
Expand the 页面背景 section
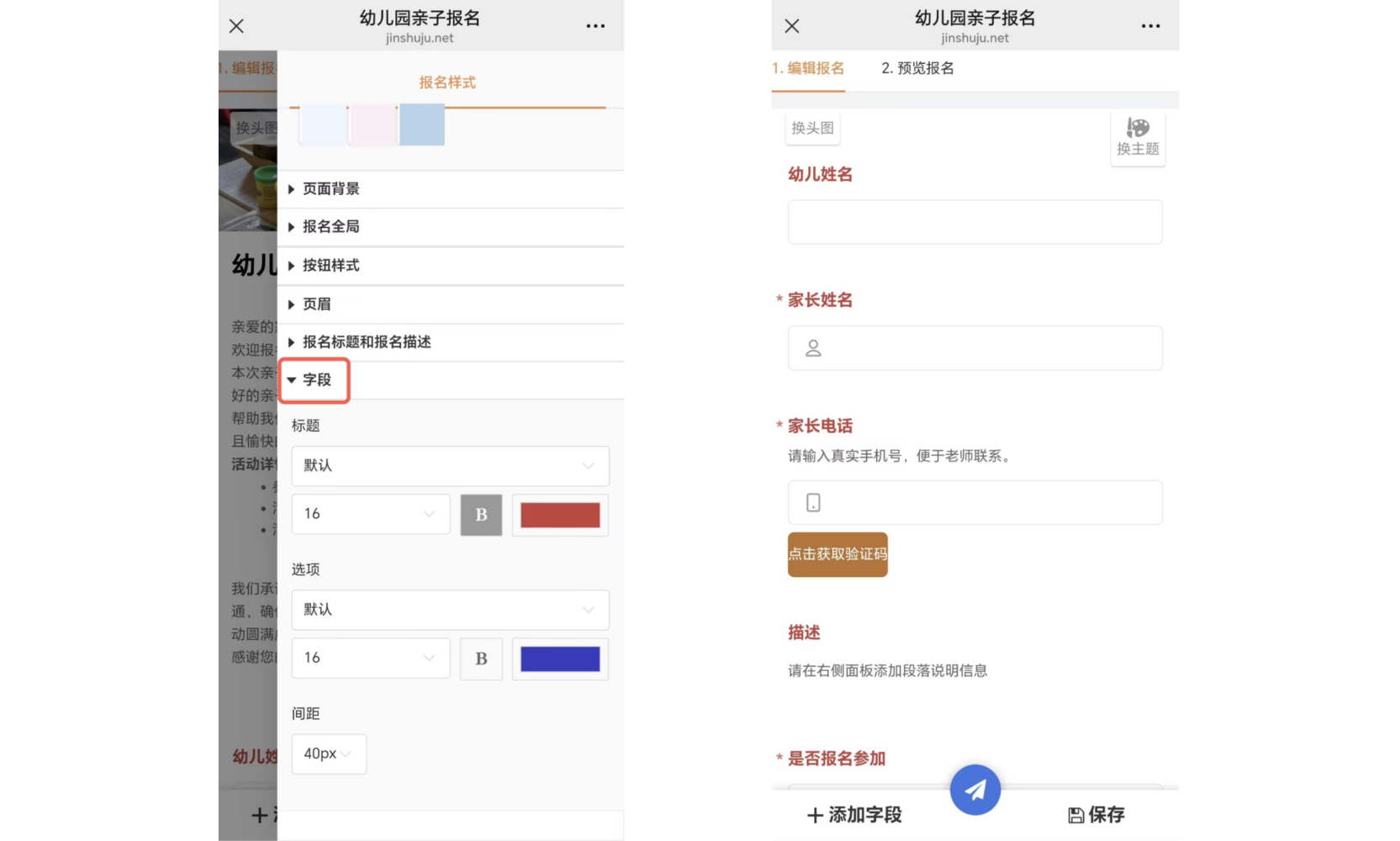coord(330,189)
